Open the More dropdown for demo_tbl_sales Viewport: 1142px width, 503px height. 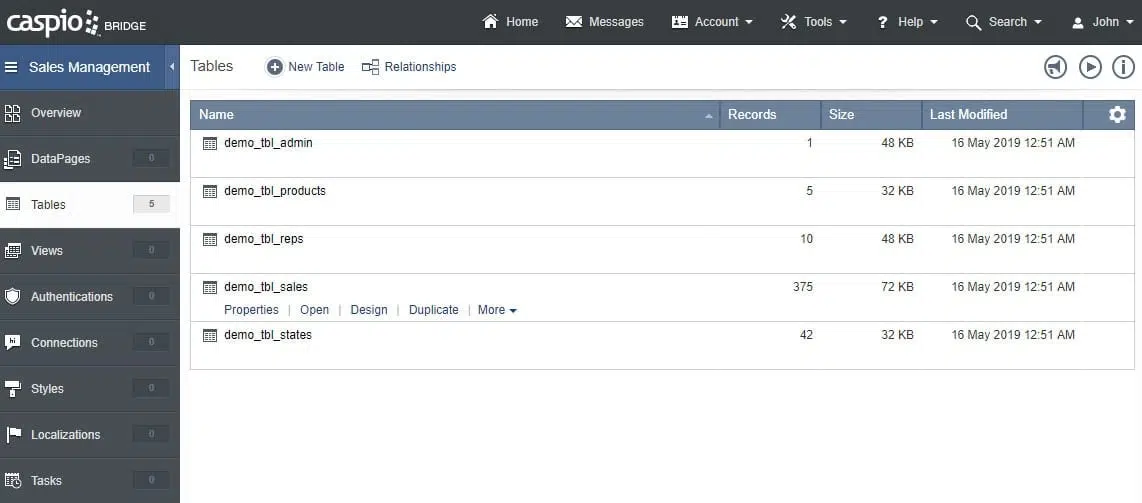coord(497,310)
